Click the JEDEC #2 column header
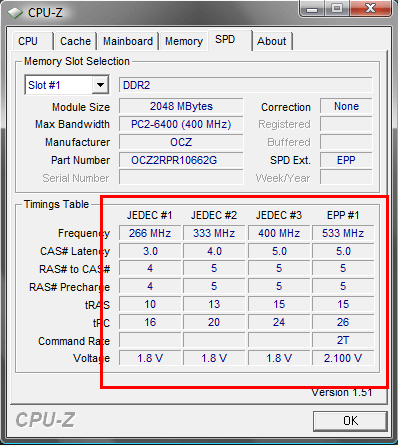 214,215
